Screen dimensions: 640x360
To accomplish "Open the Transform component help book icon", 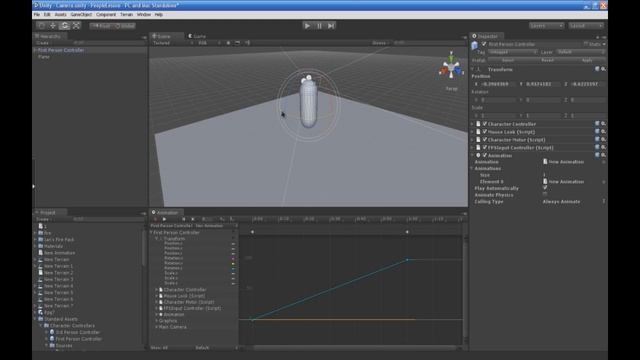I will 597,69.
